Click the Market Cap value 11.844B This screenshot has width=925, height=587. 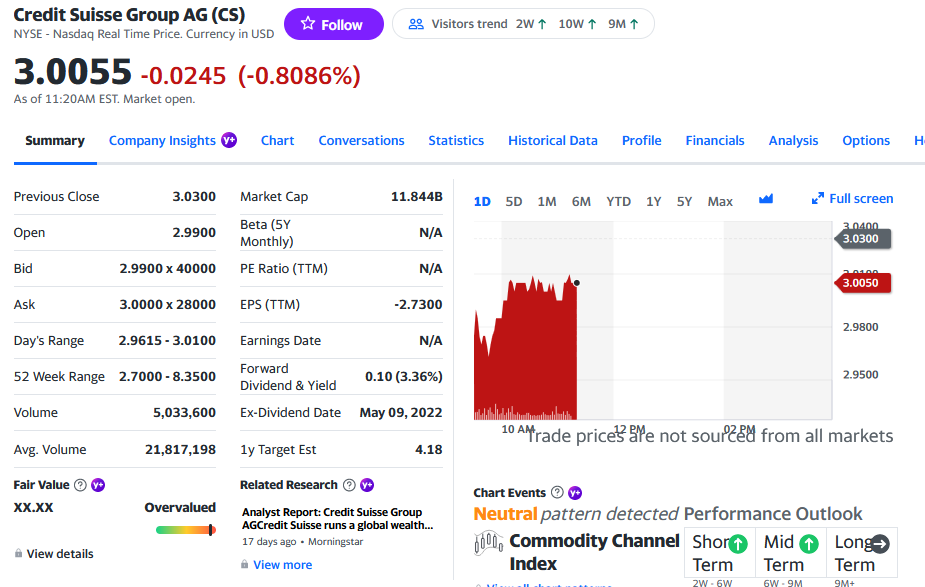pyautogui.click(x=416, y=196)
